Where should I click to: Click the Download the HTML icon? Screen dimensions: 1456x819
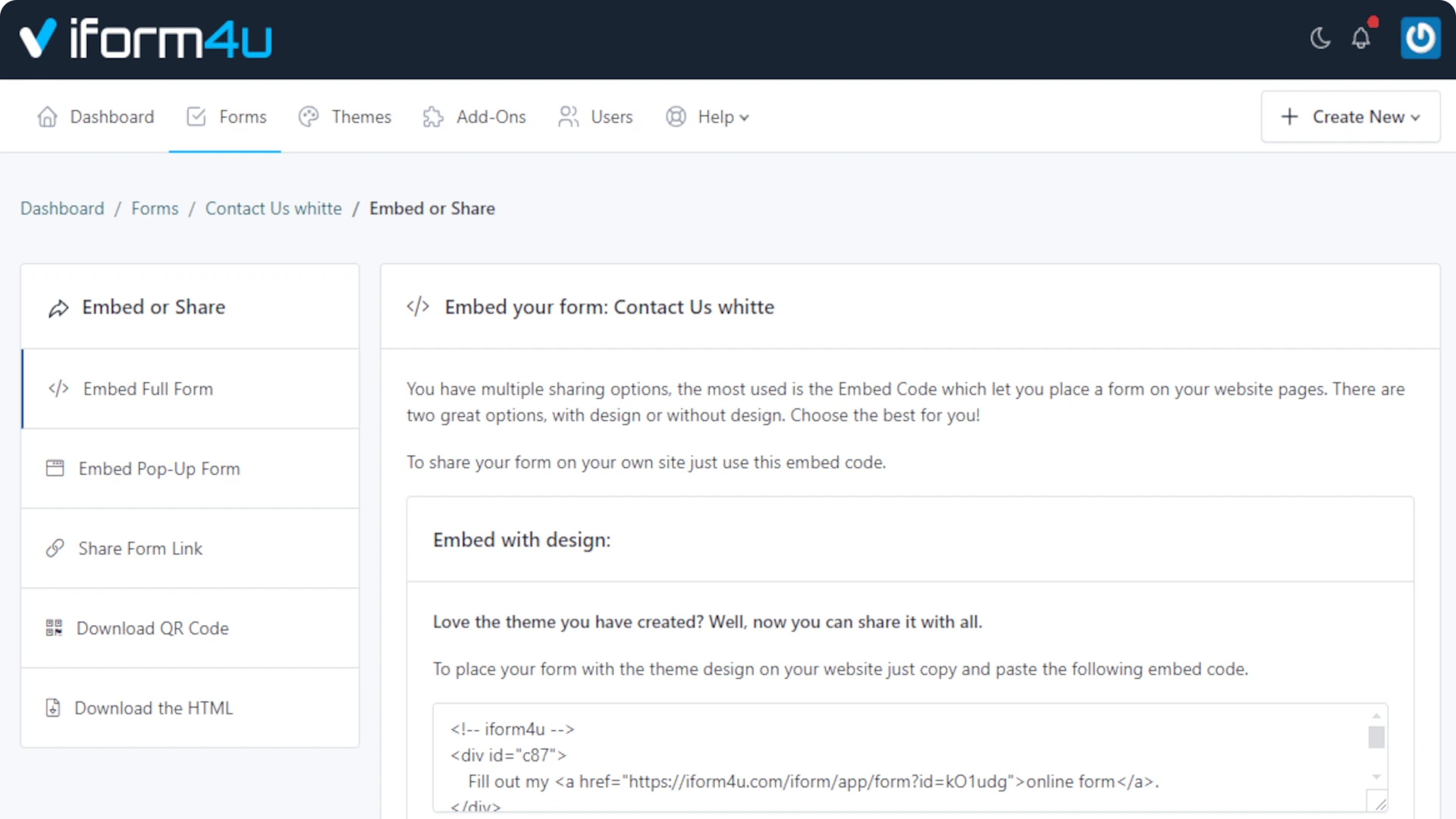tap(52, 707)
